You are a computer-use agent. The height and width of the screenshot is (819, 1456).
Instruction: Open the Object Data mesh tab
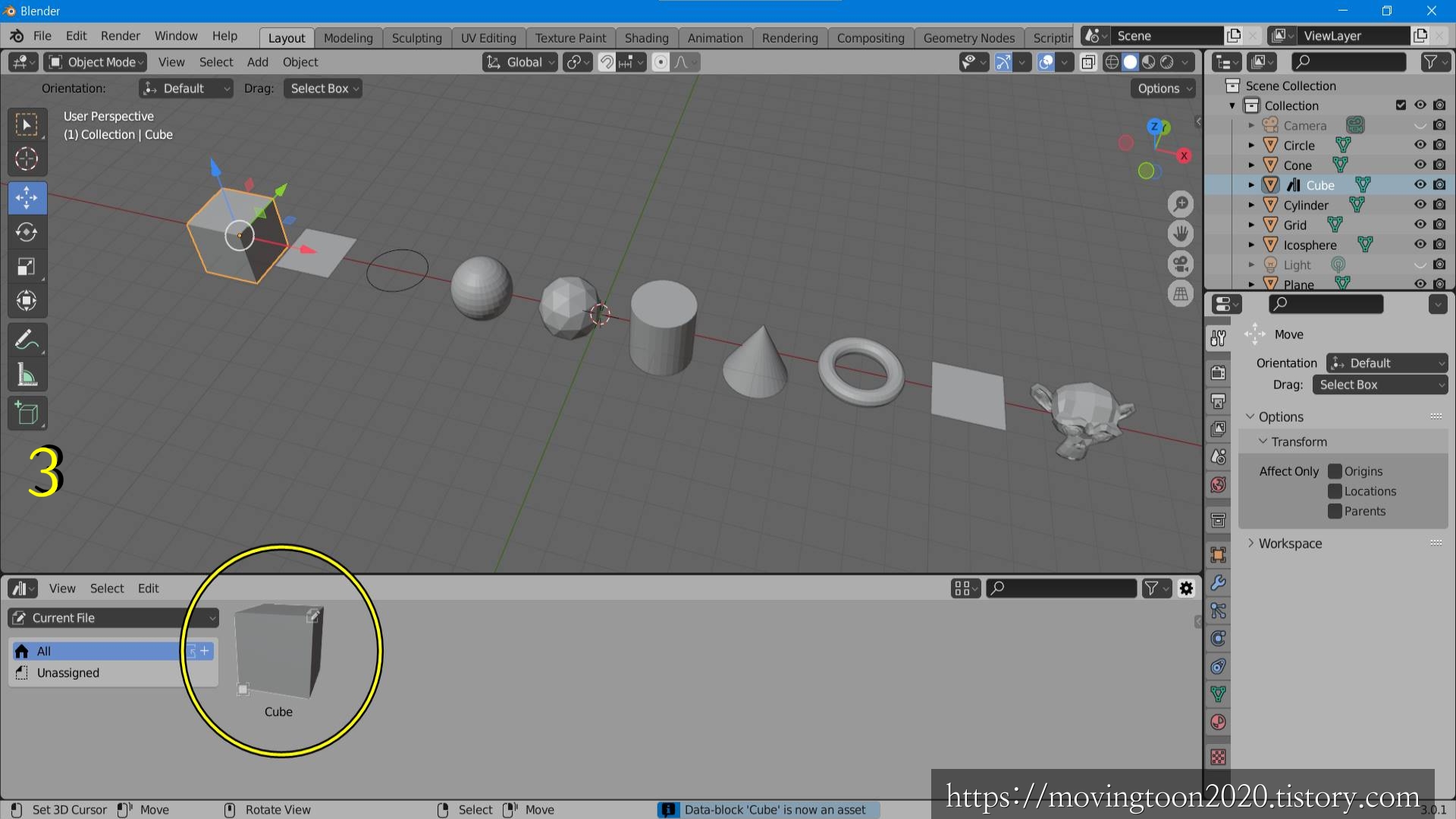tap(1219, 694)
